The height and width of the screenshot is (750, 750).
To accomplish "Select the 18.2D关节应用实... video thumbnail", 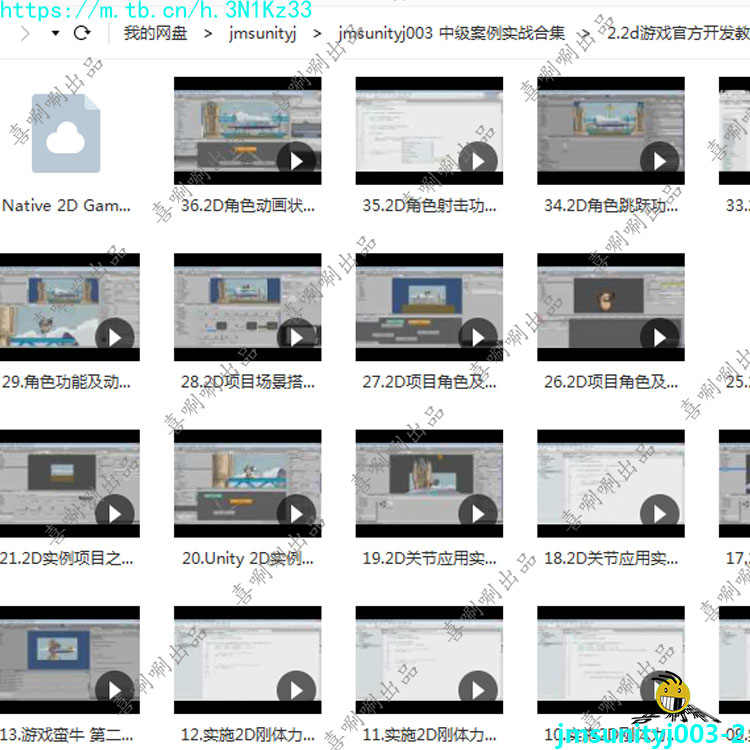I will 611,484.
